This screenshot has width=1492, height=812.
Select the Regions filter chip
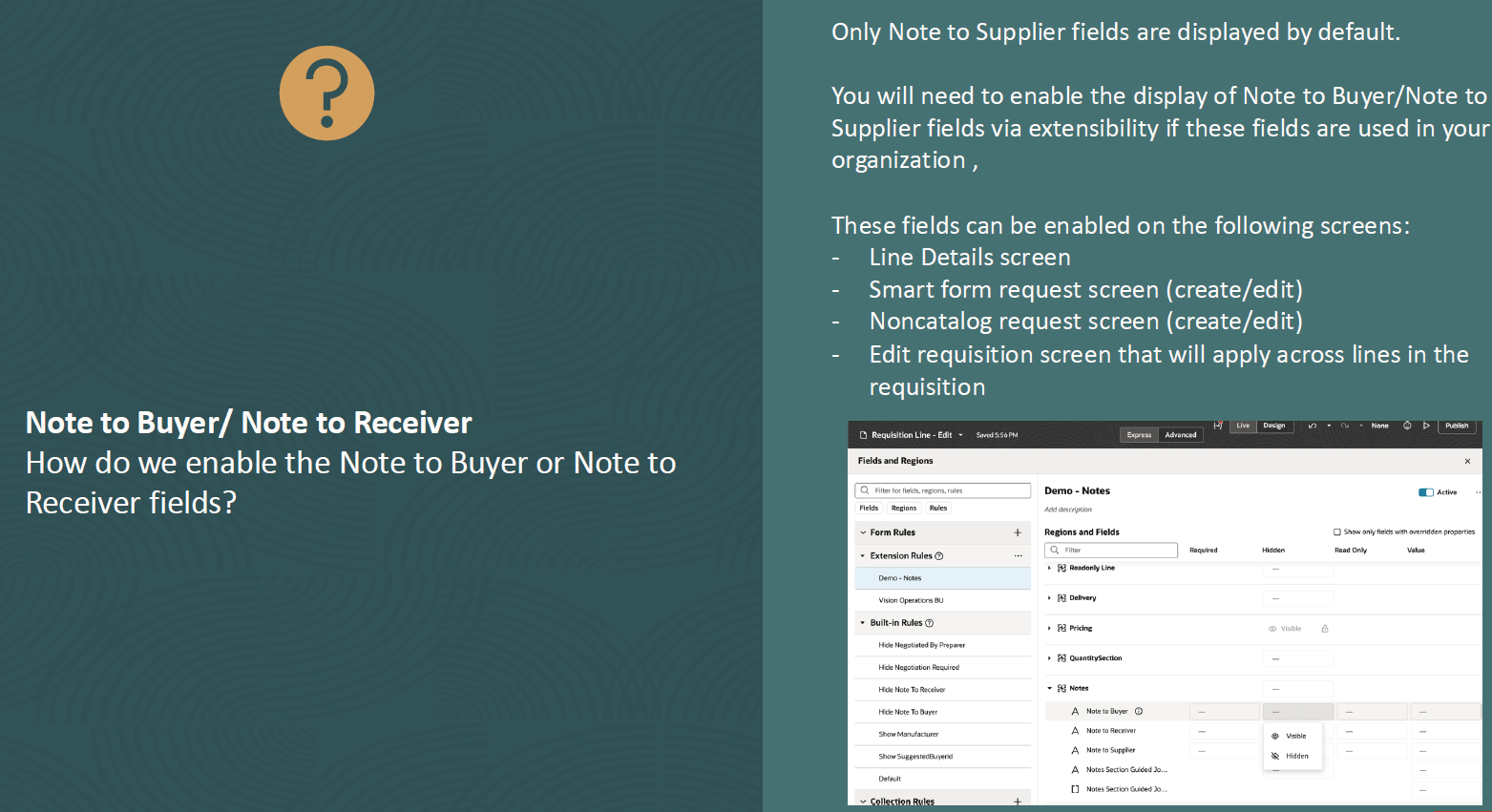(x=903, y=508)
